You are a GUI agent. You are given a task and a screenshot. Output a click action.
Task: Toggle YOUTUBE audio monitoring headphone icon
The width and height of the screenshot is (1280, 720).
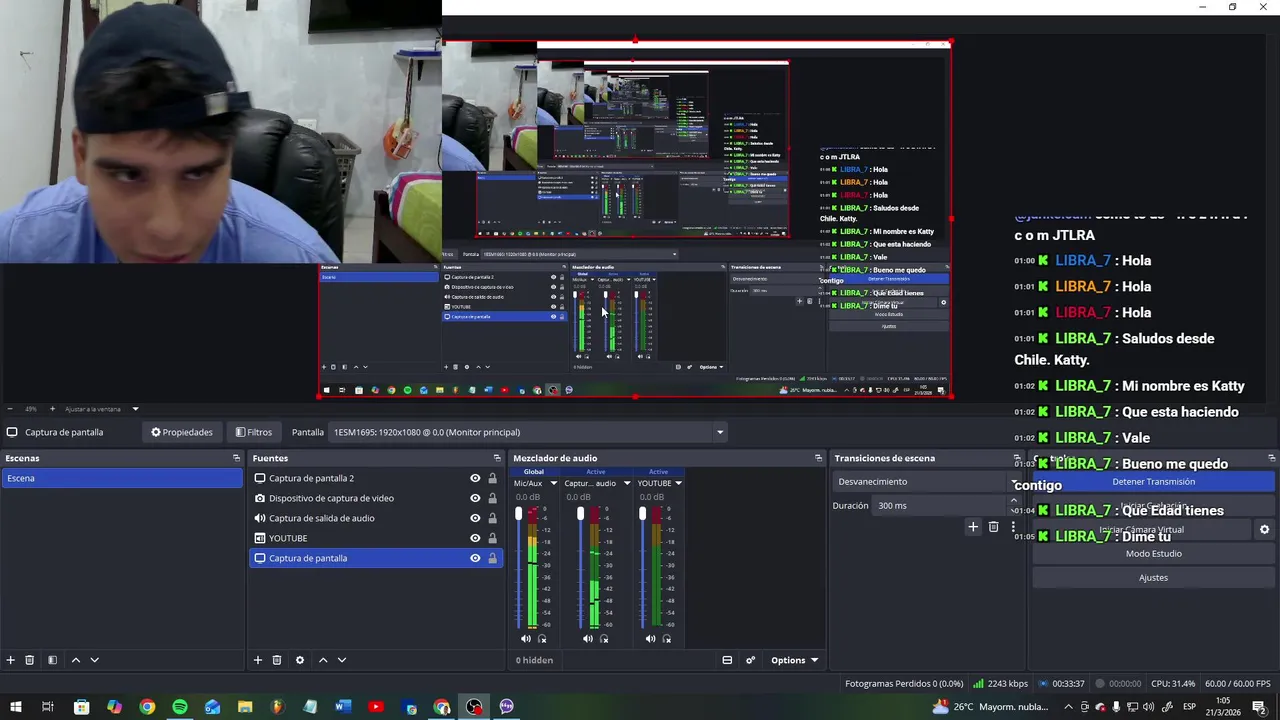tap(666, 639)
